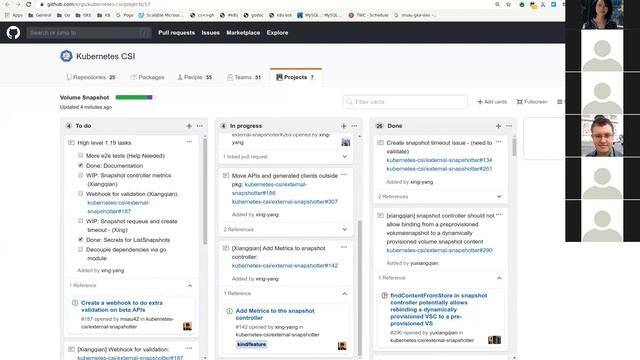Open the Done column options menu

pos(509,126)
